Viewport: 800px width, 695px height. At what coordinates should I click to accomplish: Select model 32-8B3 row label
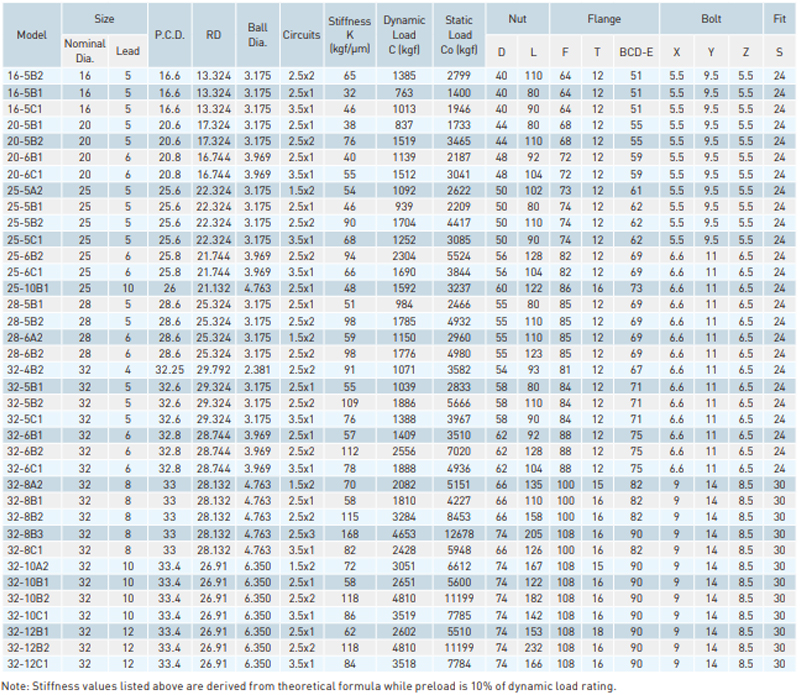31,535
